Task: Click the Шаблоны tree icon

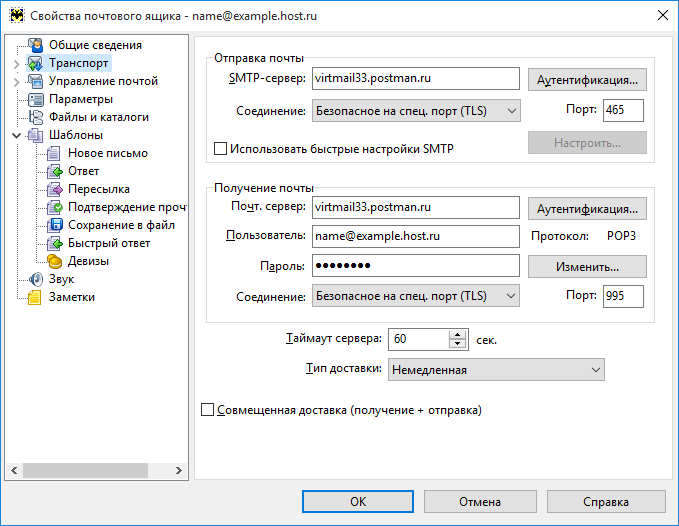Action: click(36, 135)
